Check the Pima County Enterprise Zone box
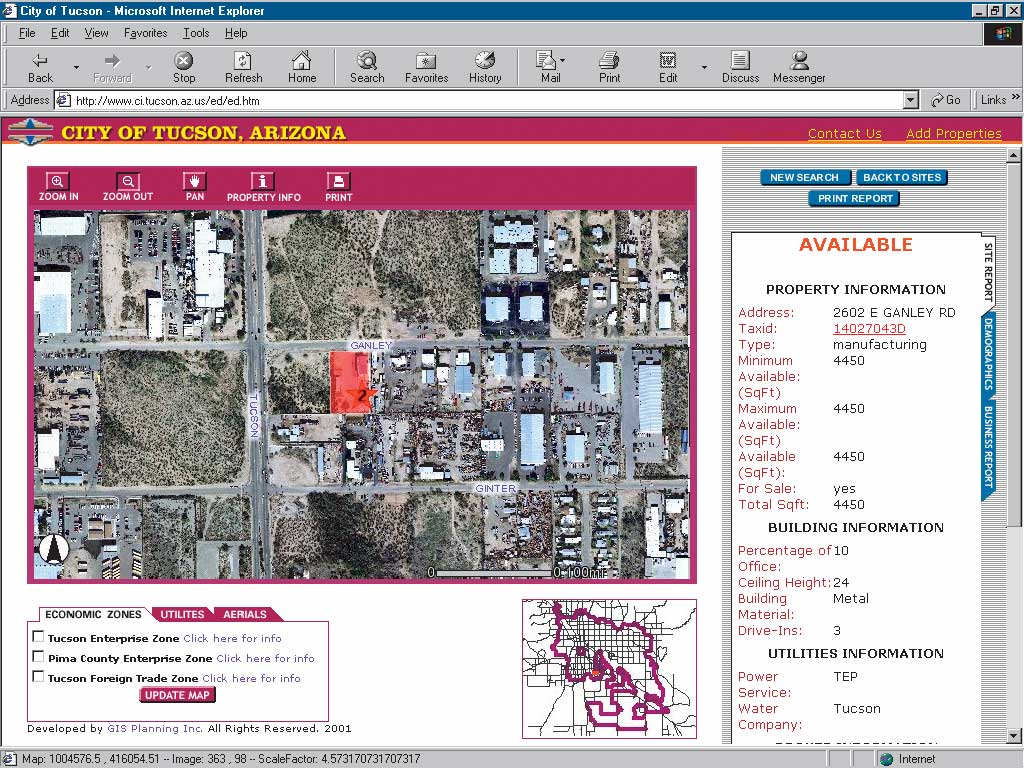 pos(39,657)
